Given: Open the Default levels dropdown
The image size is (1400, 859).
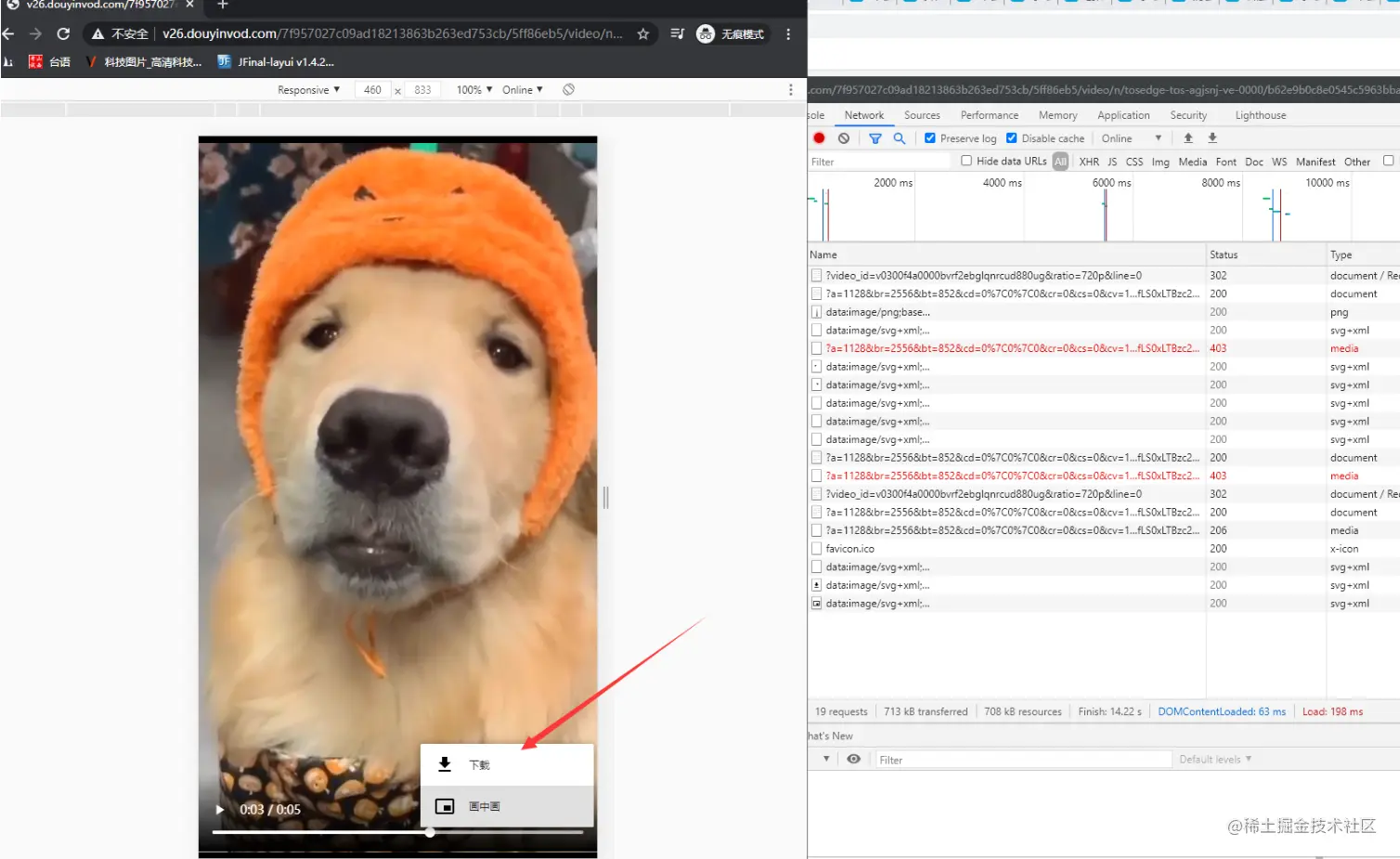Looking at the screenshot, I should click(x=1215, y=760).
